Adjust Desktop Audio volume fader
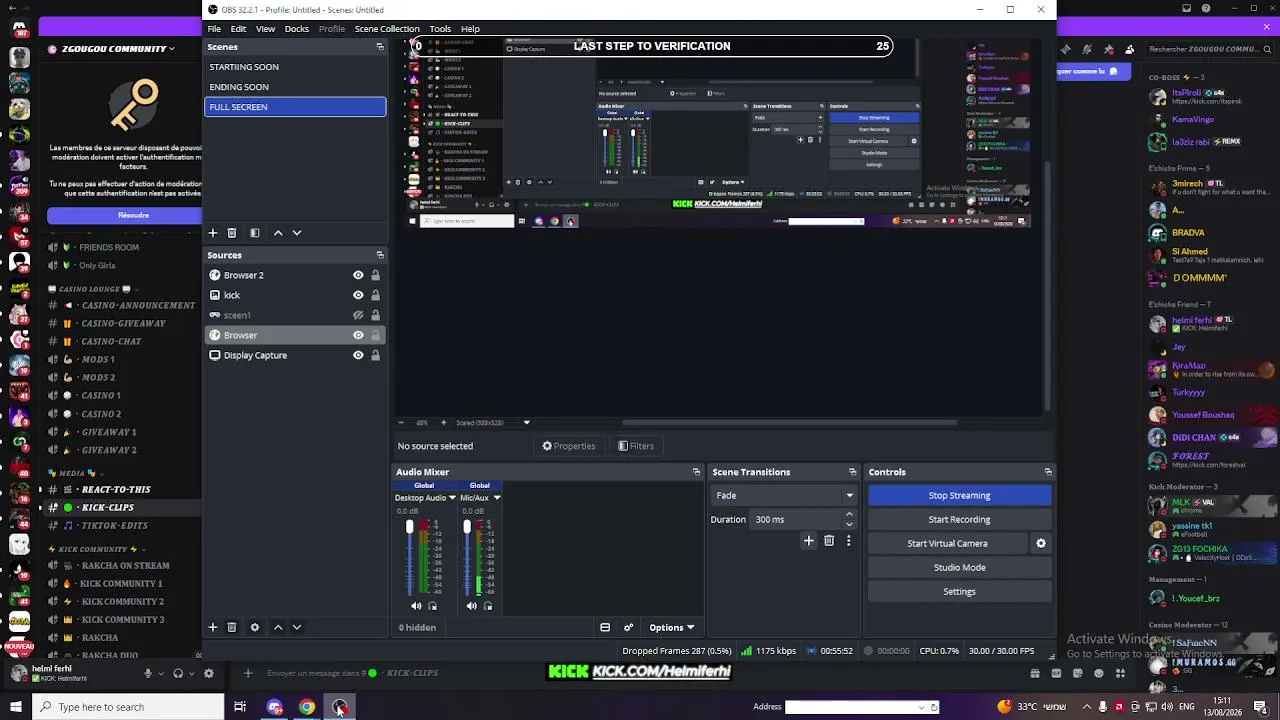Screen dimensions: 1280x720 [x=409, y=527]
